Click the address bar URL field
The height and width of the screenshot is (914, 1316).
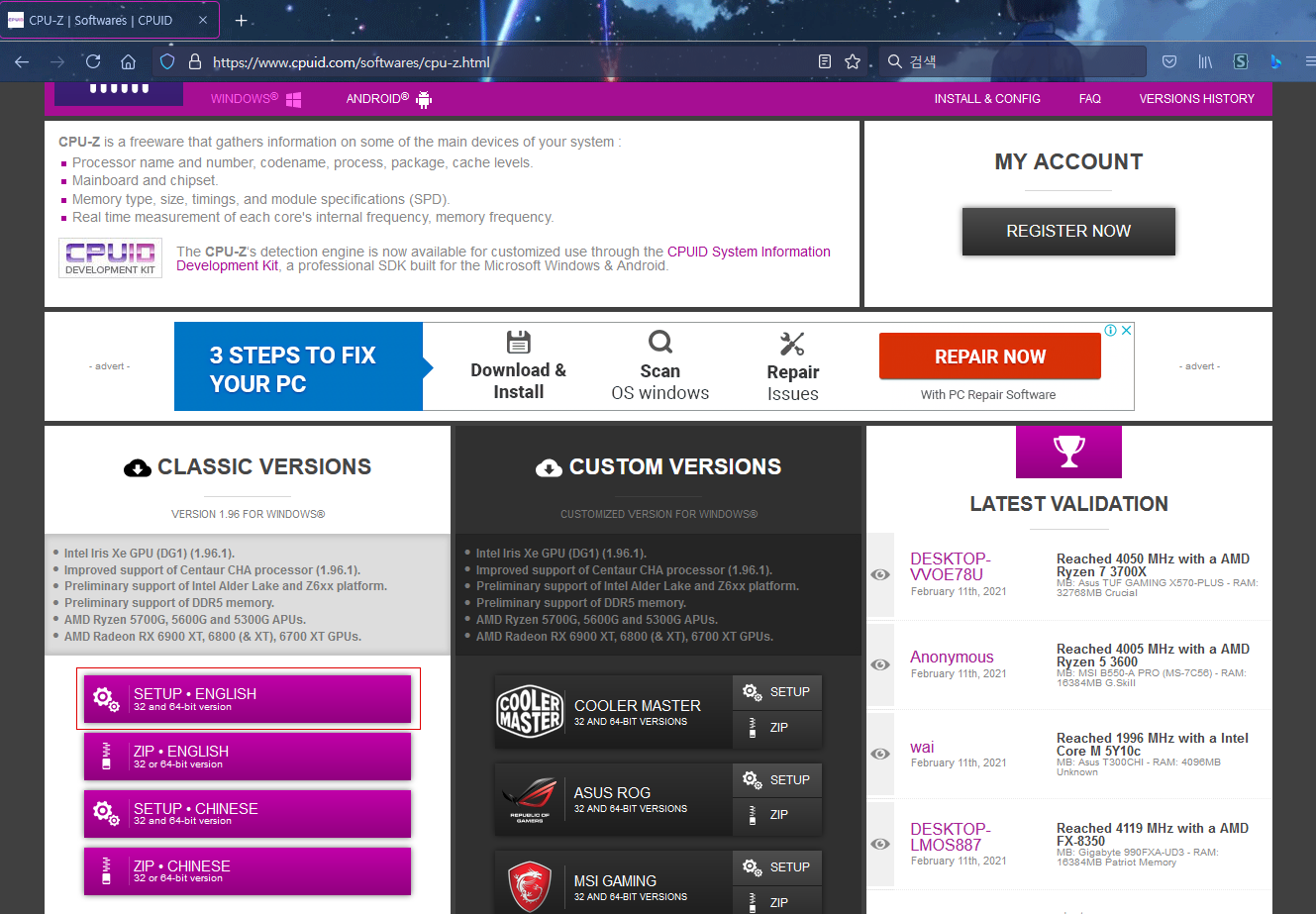tap(510, 61)
